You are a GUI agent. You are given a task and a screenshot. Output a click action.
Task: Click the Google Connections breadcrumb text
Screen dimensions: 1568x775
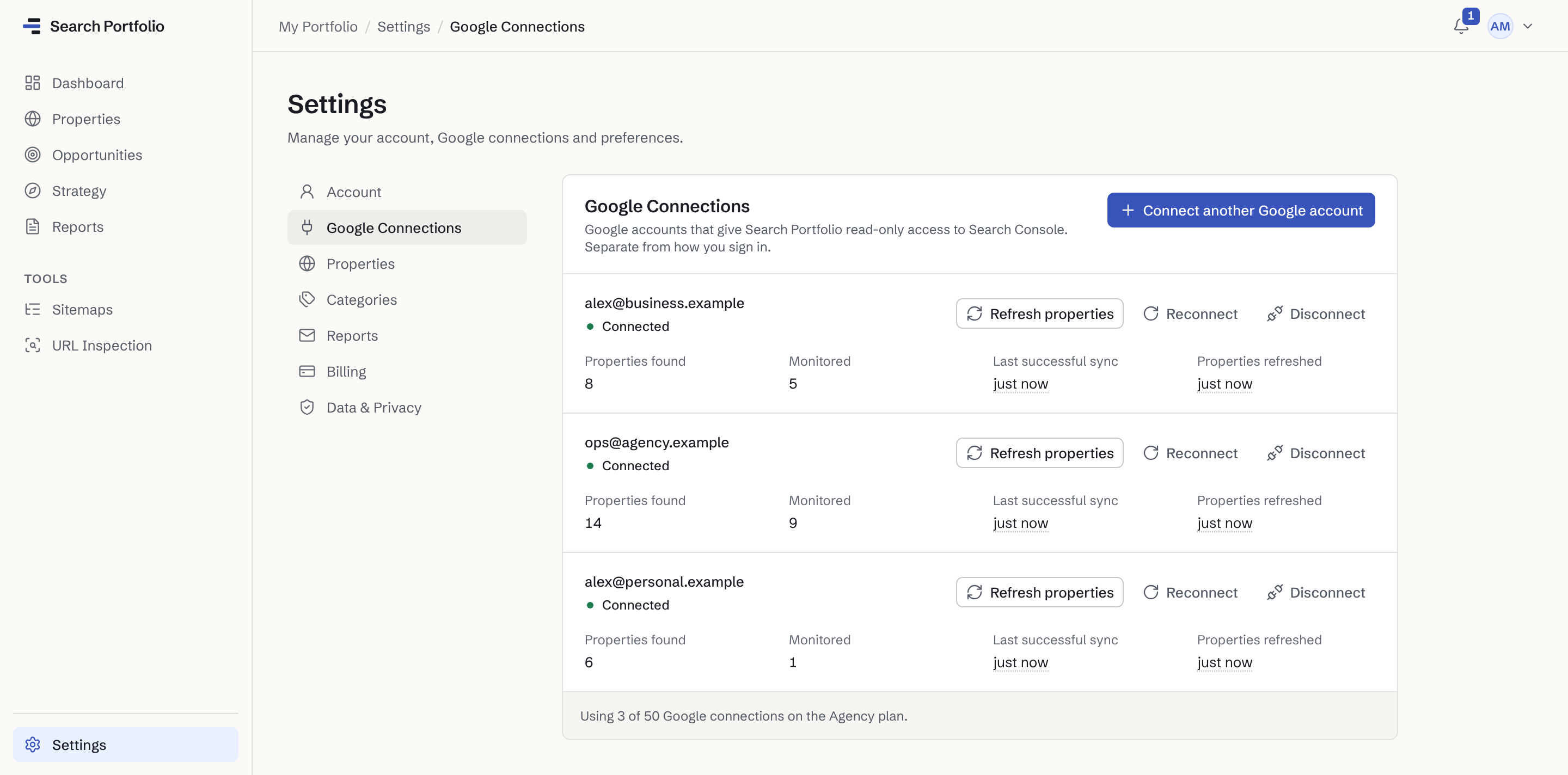coord(517,26)
